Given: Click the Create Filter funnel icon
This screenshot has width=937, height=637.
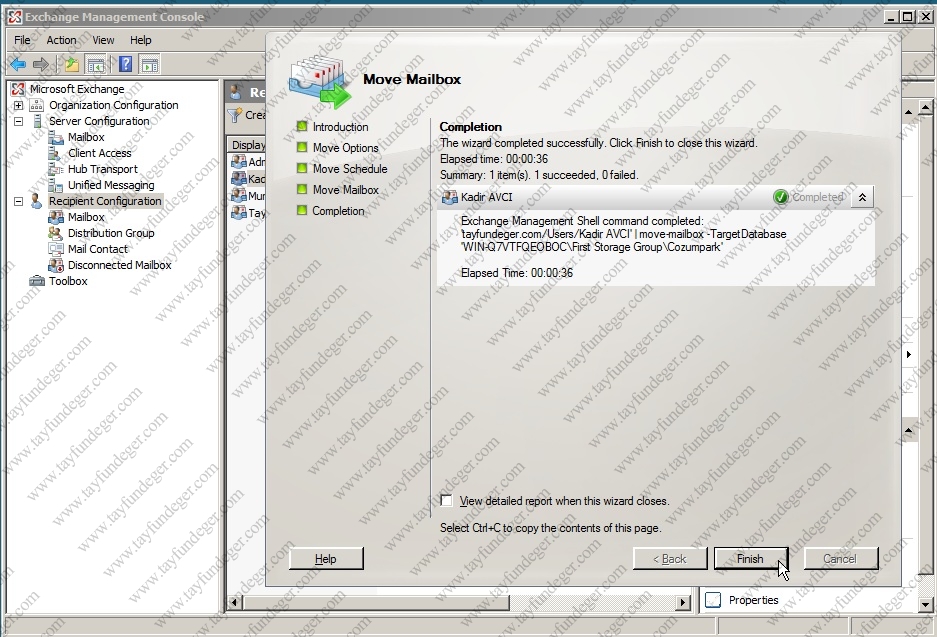Looking at the screenshot, I should pyautogui.click(x=235, y=115).
